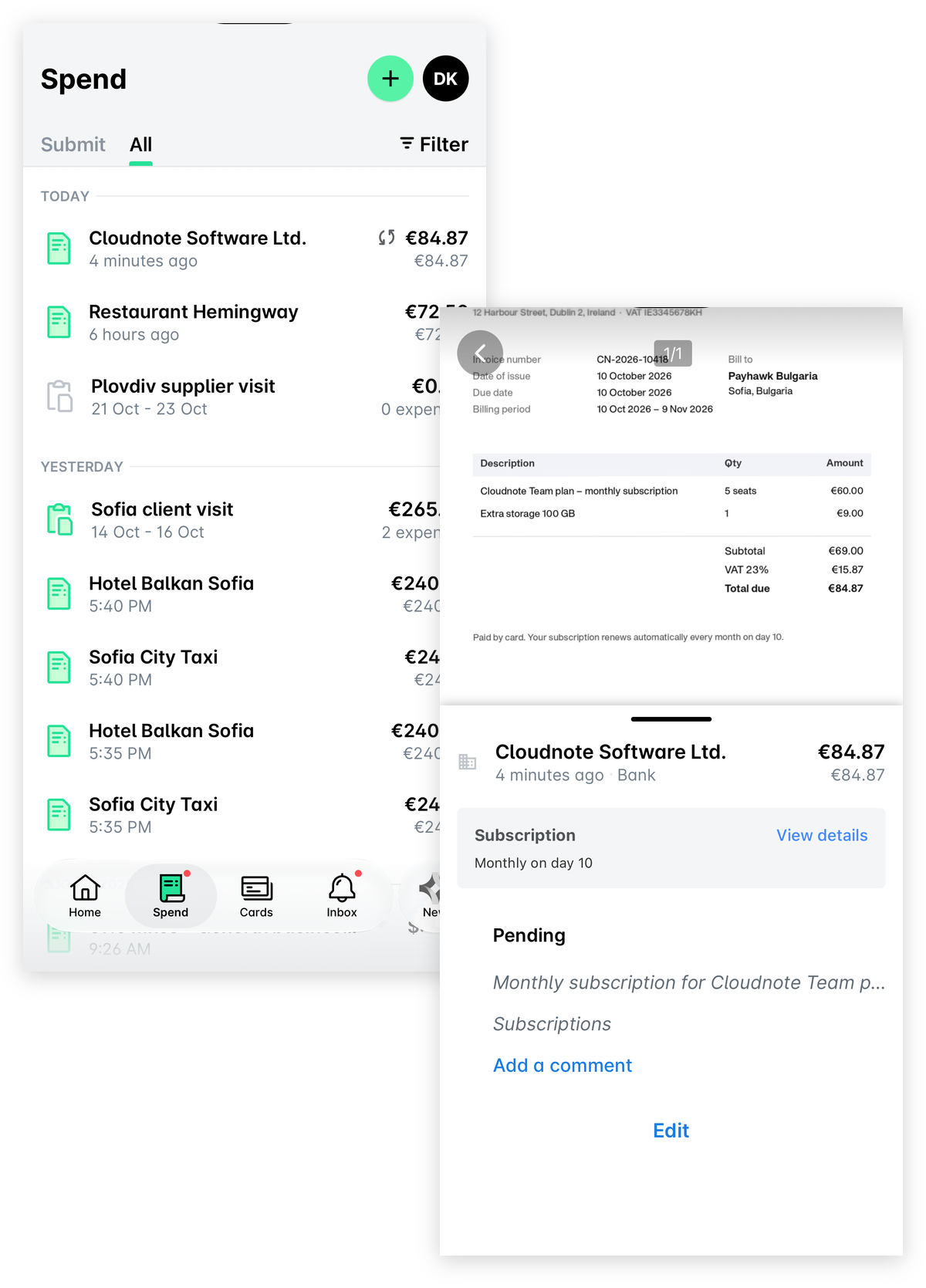
Task: Open the invoice document preview
Action: (x=671, y=505)
